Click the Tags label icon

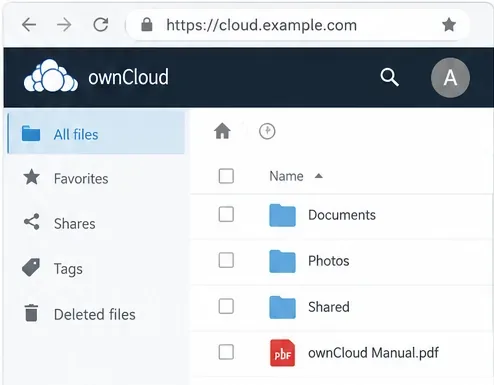click(31, 267)
